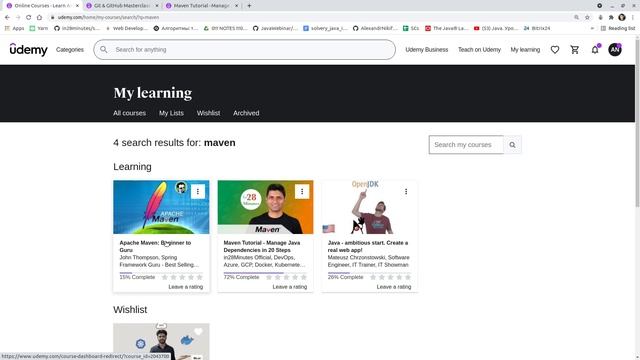Open the wishlist heart icon in header
640x360 pixels.
[x=555, y=50]
